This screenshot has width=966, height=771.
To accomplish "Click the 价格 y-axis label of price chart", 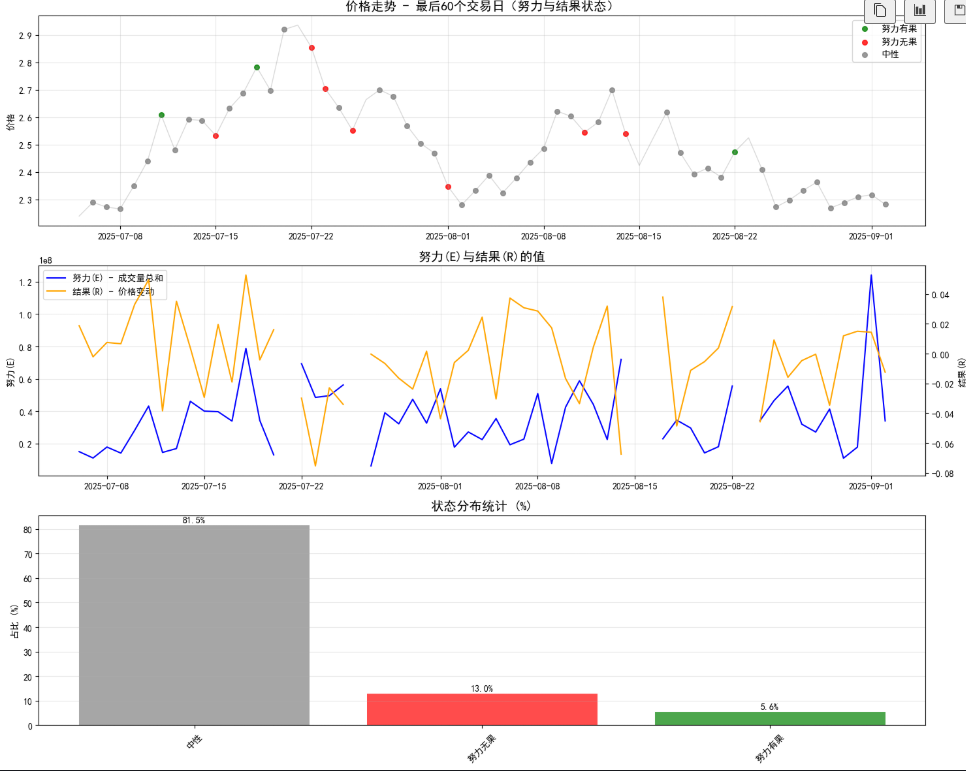I will pyautogui.click(x=10, y=122).
